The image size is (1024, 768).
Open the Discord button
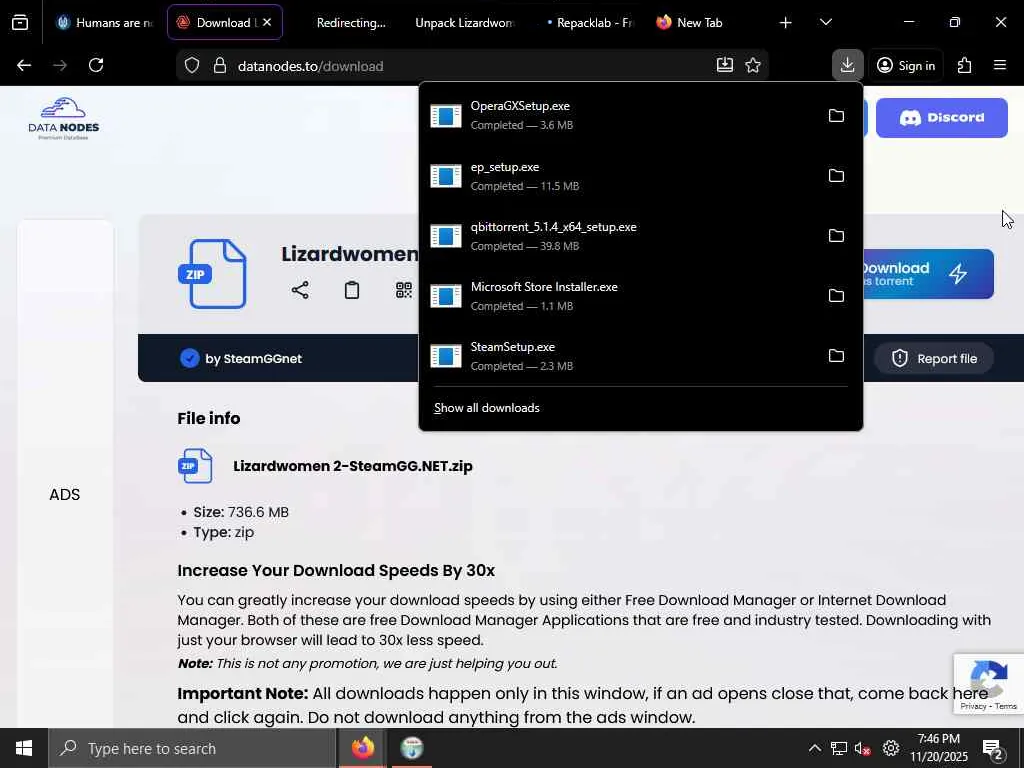941,118
